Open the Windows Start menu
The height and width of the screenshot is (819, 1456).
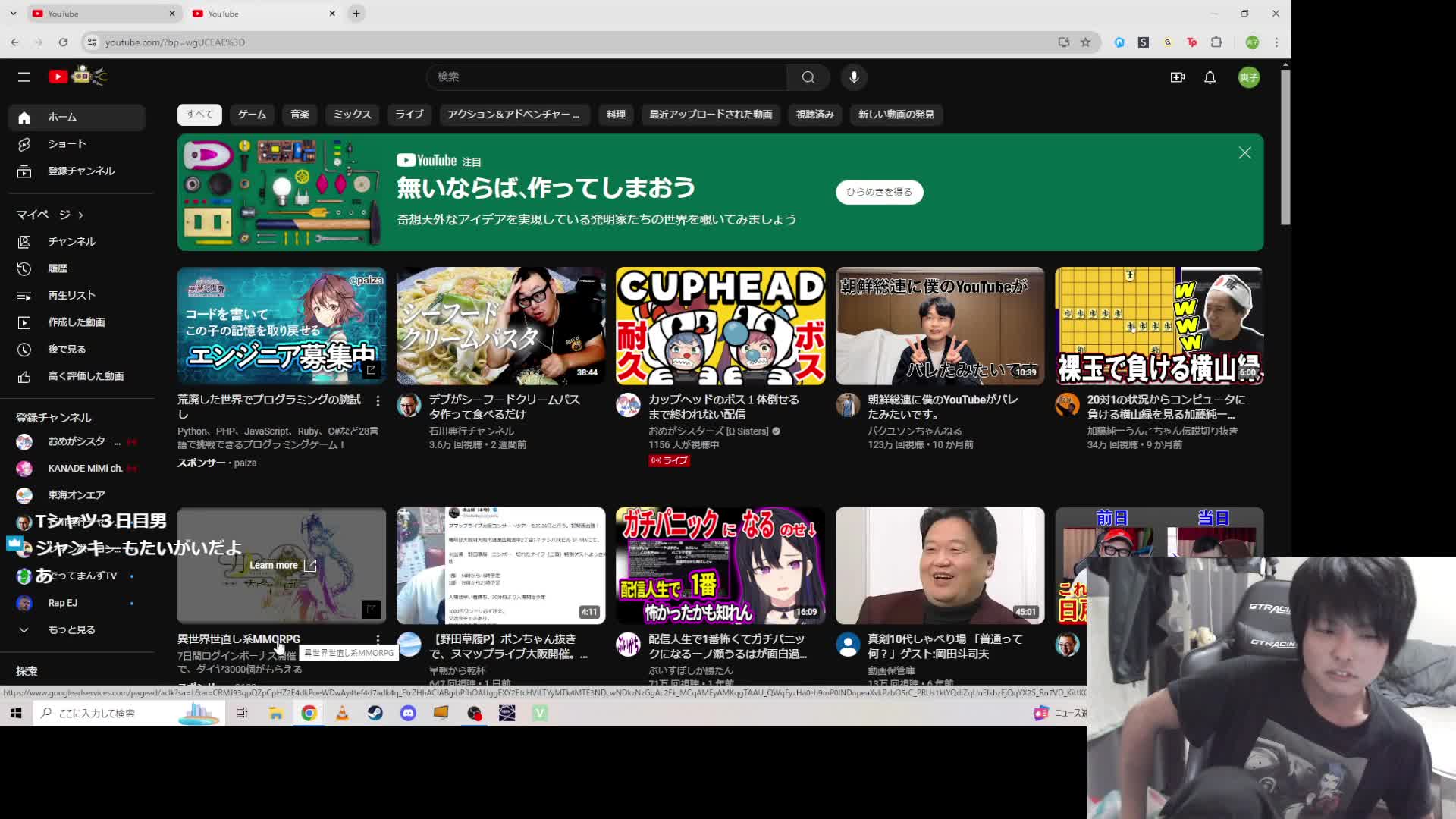tap(16, 713)
